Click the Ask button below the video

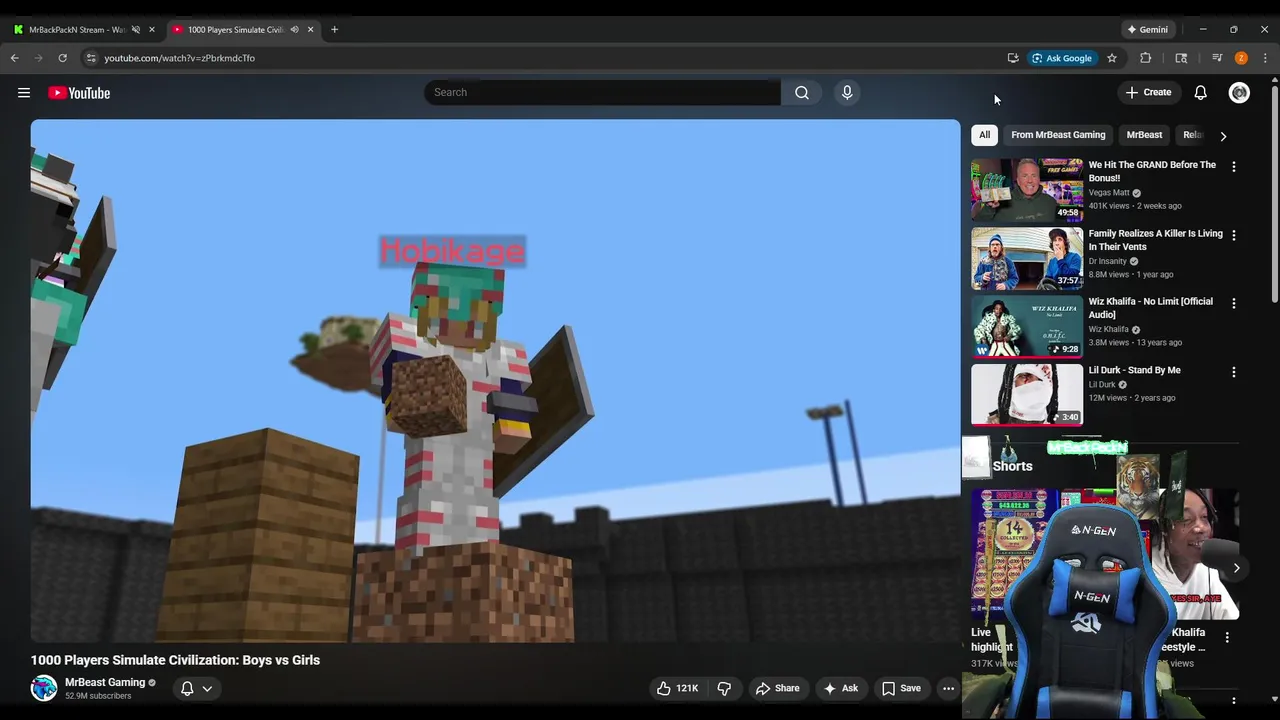(840, 688)
